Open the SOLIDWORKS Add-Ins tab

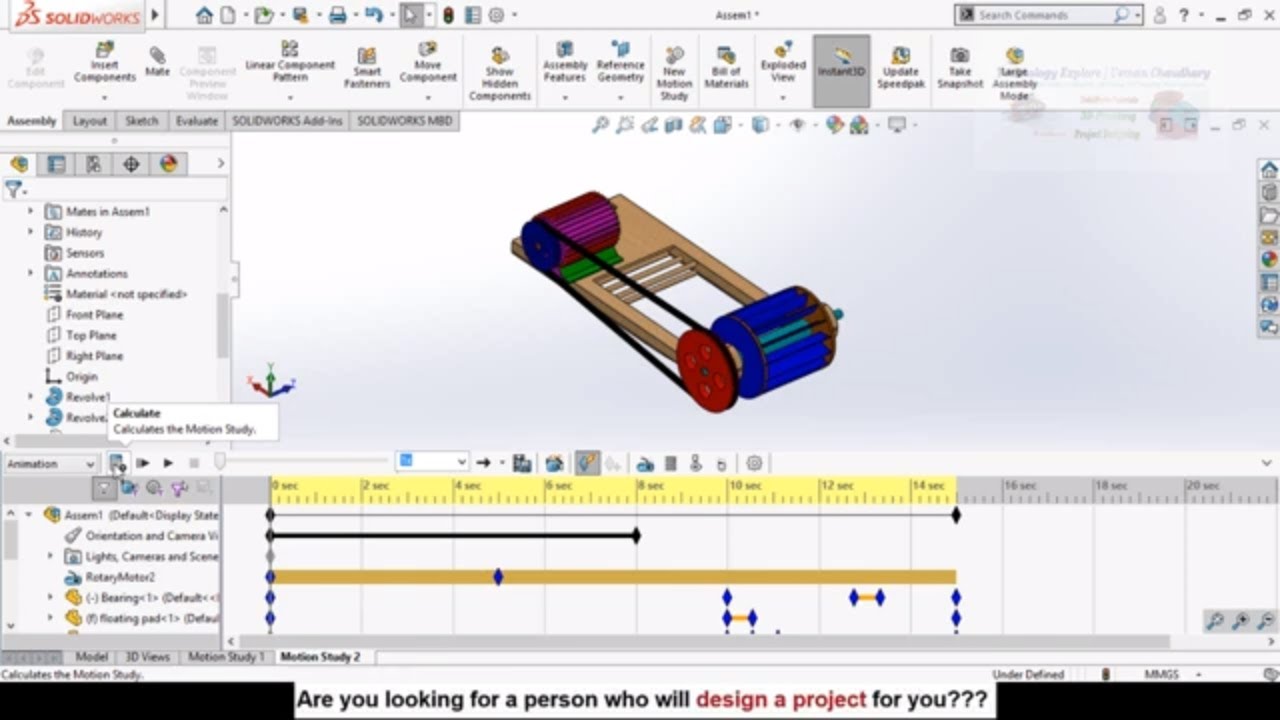click(287, 121)
